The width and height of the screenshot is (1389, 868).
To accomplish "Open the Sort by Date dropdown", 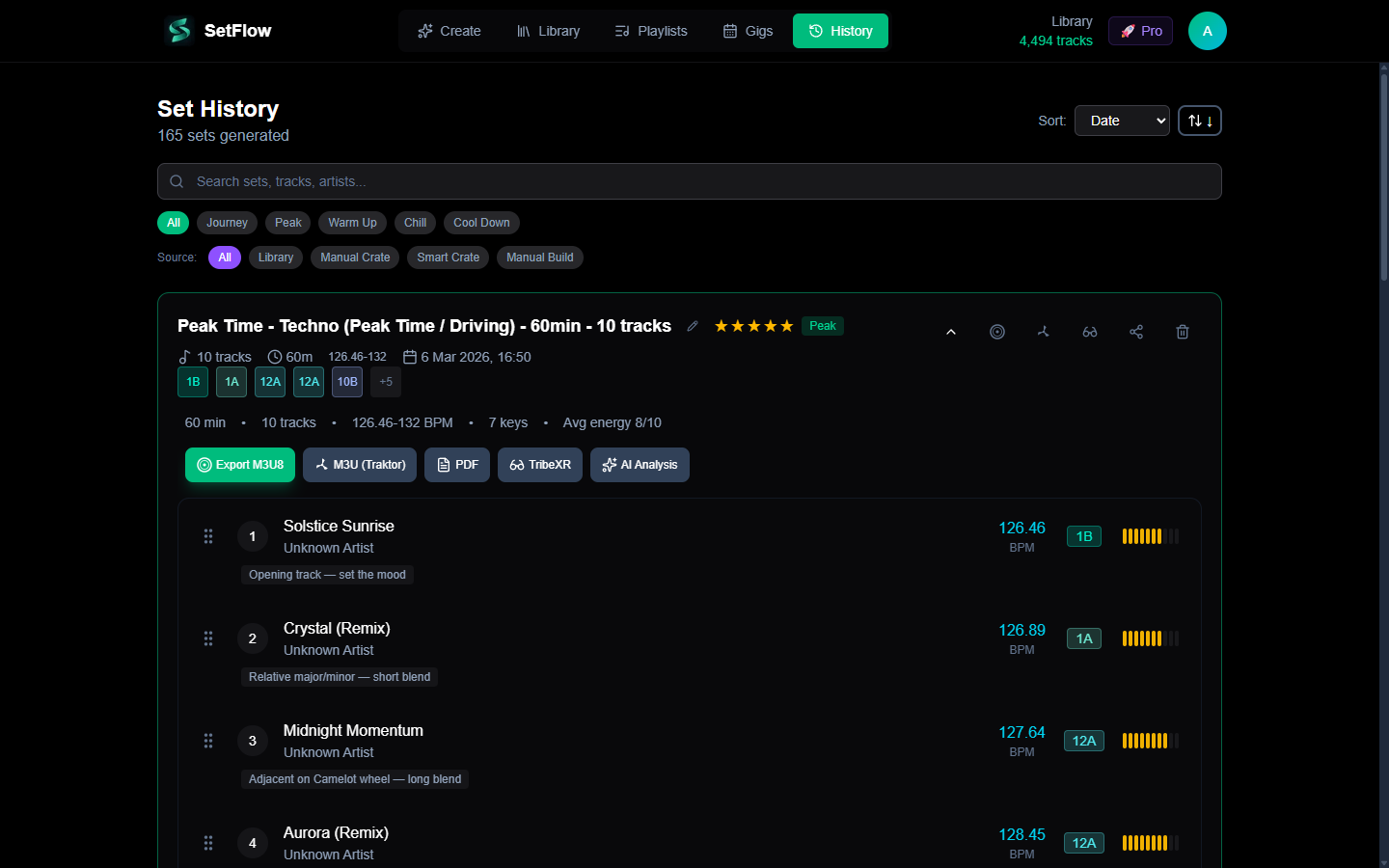I will [1122, 121].
